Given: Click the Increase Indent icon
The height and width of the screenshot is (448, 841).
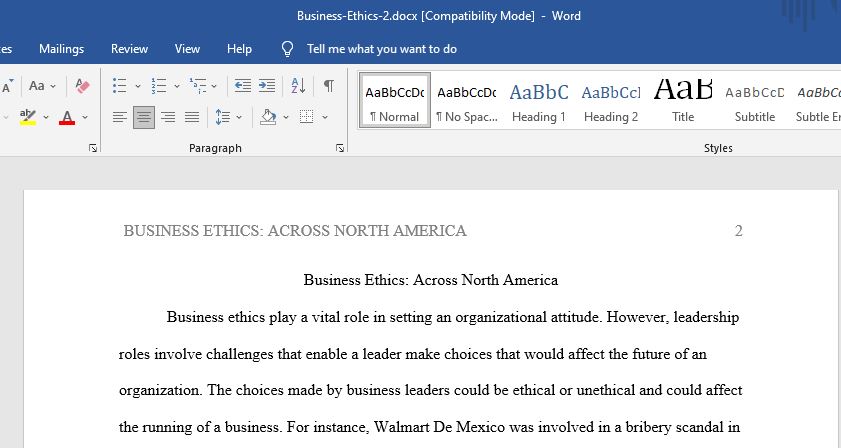Looking at the screenshot, I should pyautogui.click(x=267, y=86).
